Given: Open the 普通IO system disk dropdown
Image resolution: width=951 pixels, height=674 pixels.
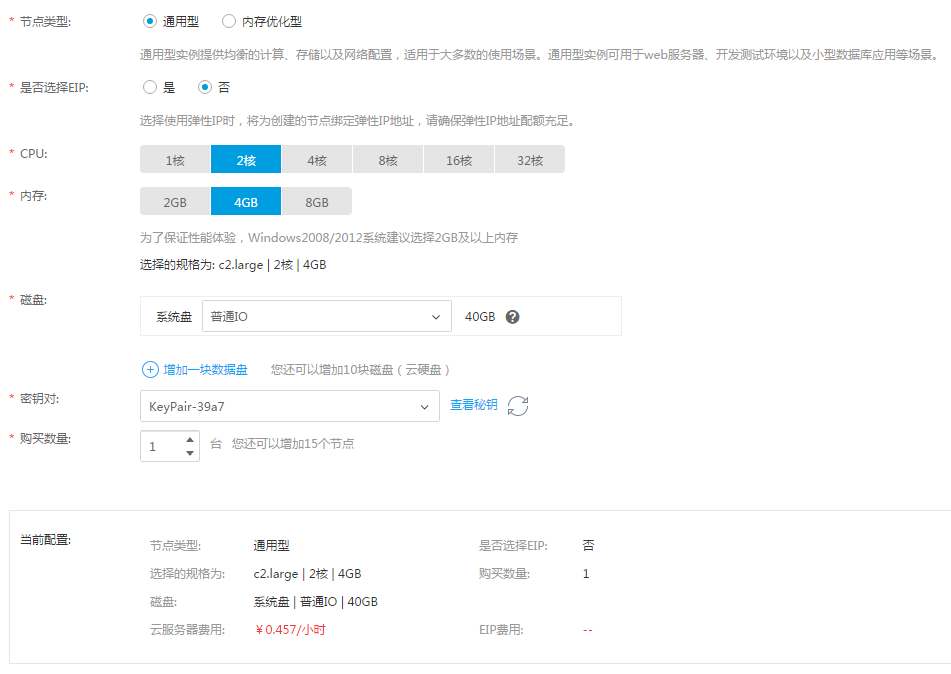Looking at the screenshot, I should point(326,317).
